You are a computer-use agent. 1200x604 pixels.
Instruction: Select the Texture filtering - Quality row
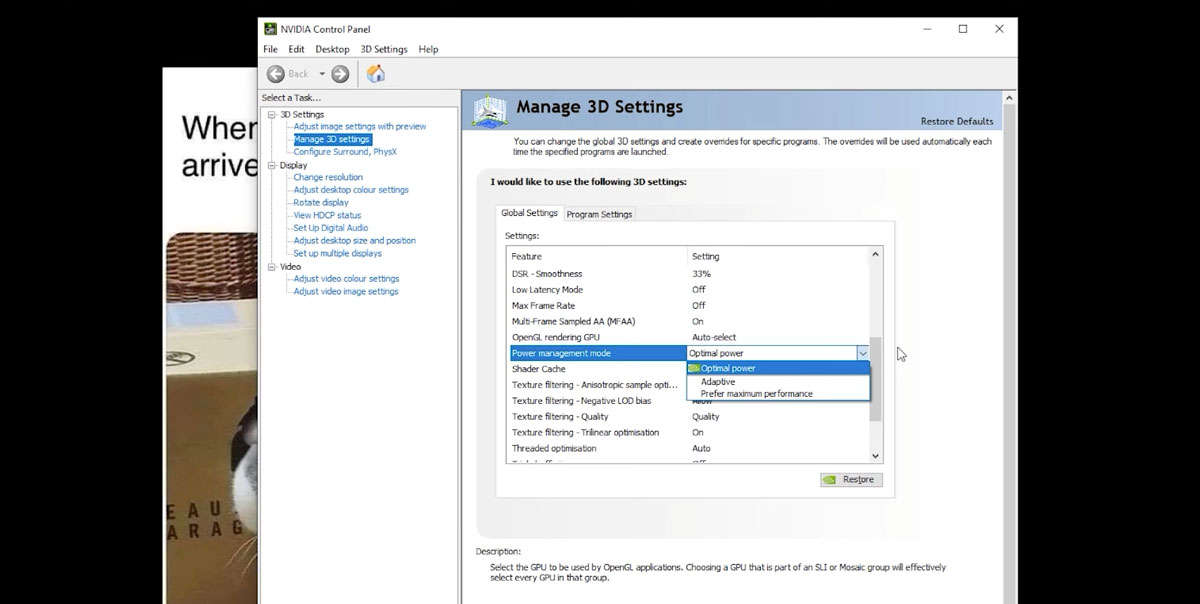(560, 417)
